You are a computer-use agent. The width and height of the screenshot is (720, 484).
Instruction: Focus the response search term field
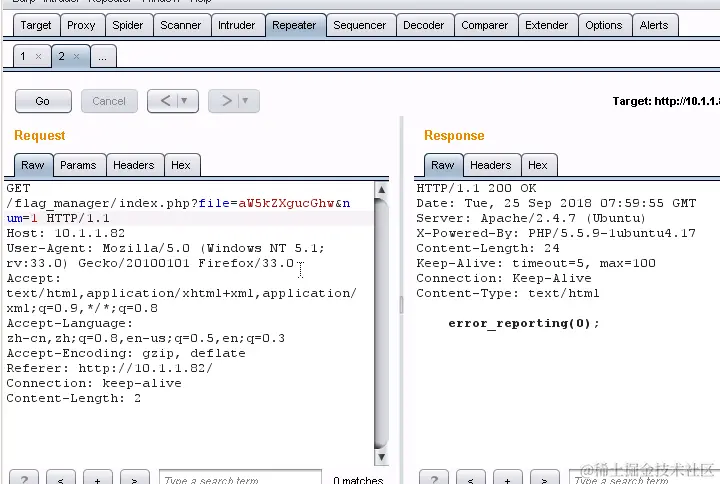644,478
